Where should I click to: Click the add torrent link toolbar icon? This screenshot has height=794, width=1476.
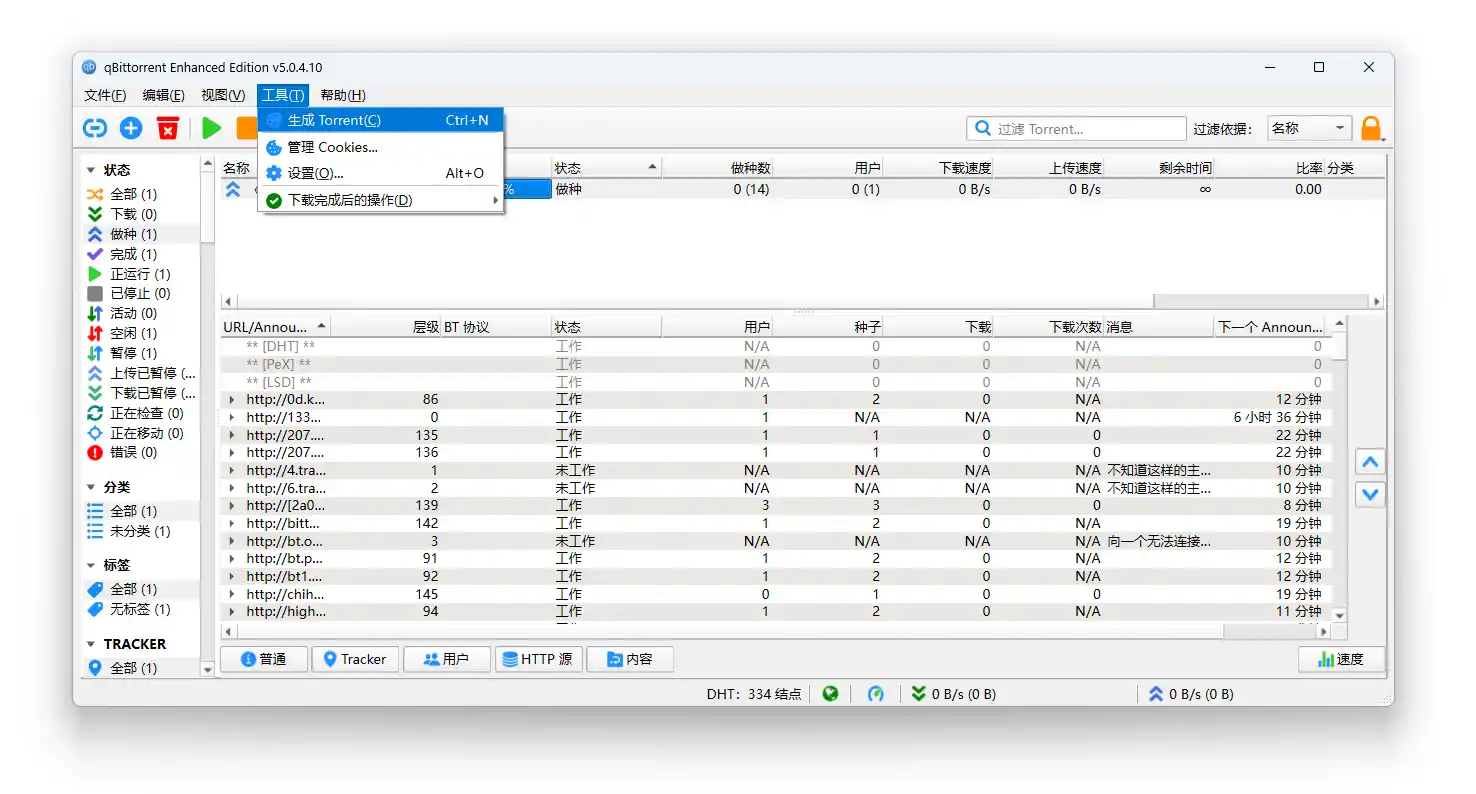(x=95, y=128)
